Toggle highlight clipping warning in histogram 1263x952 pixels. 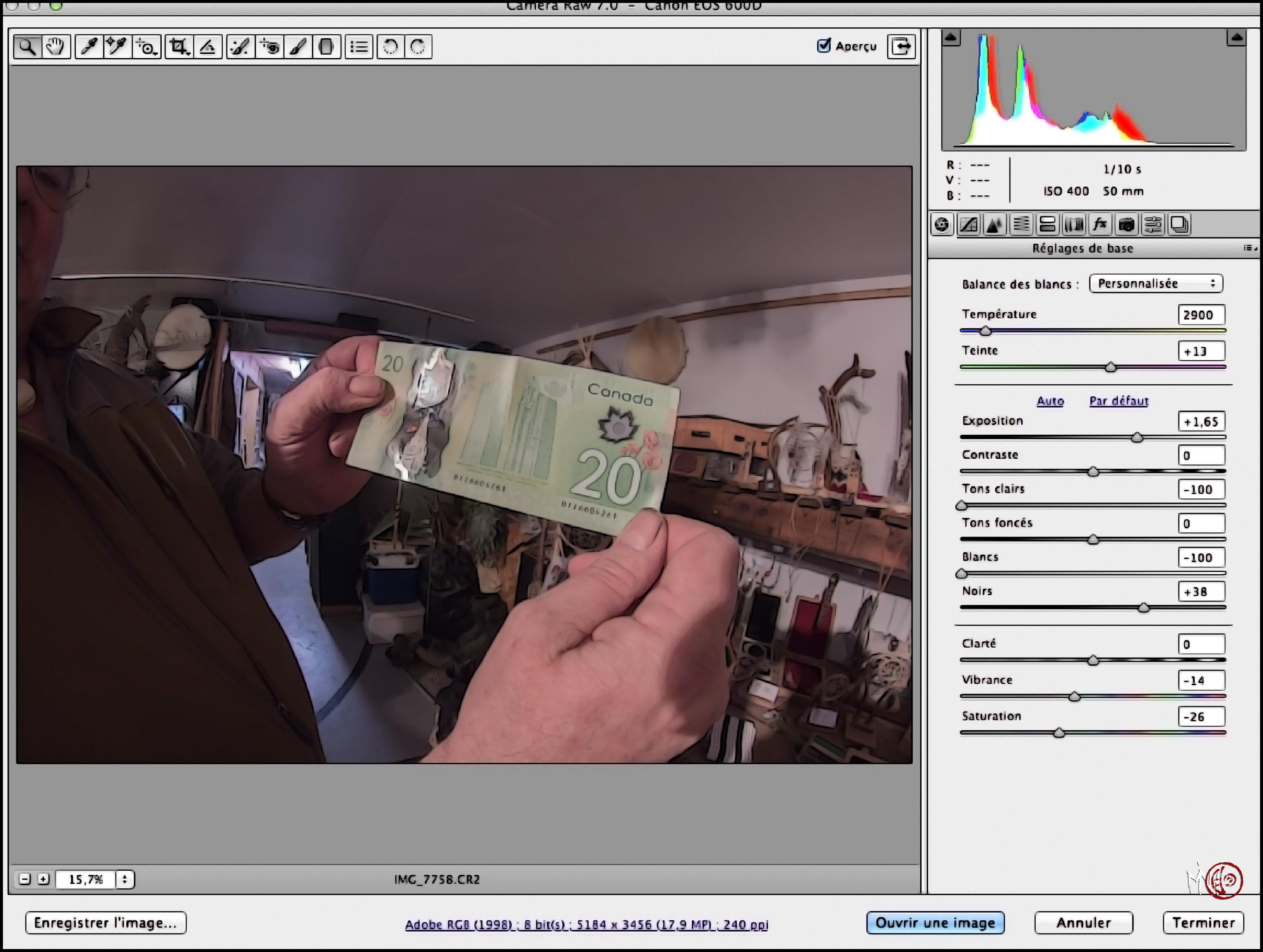coord(1236,38)
